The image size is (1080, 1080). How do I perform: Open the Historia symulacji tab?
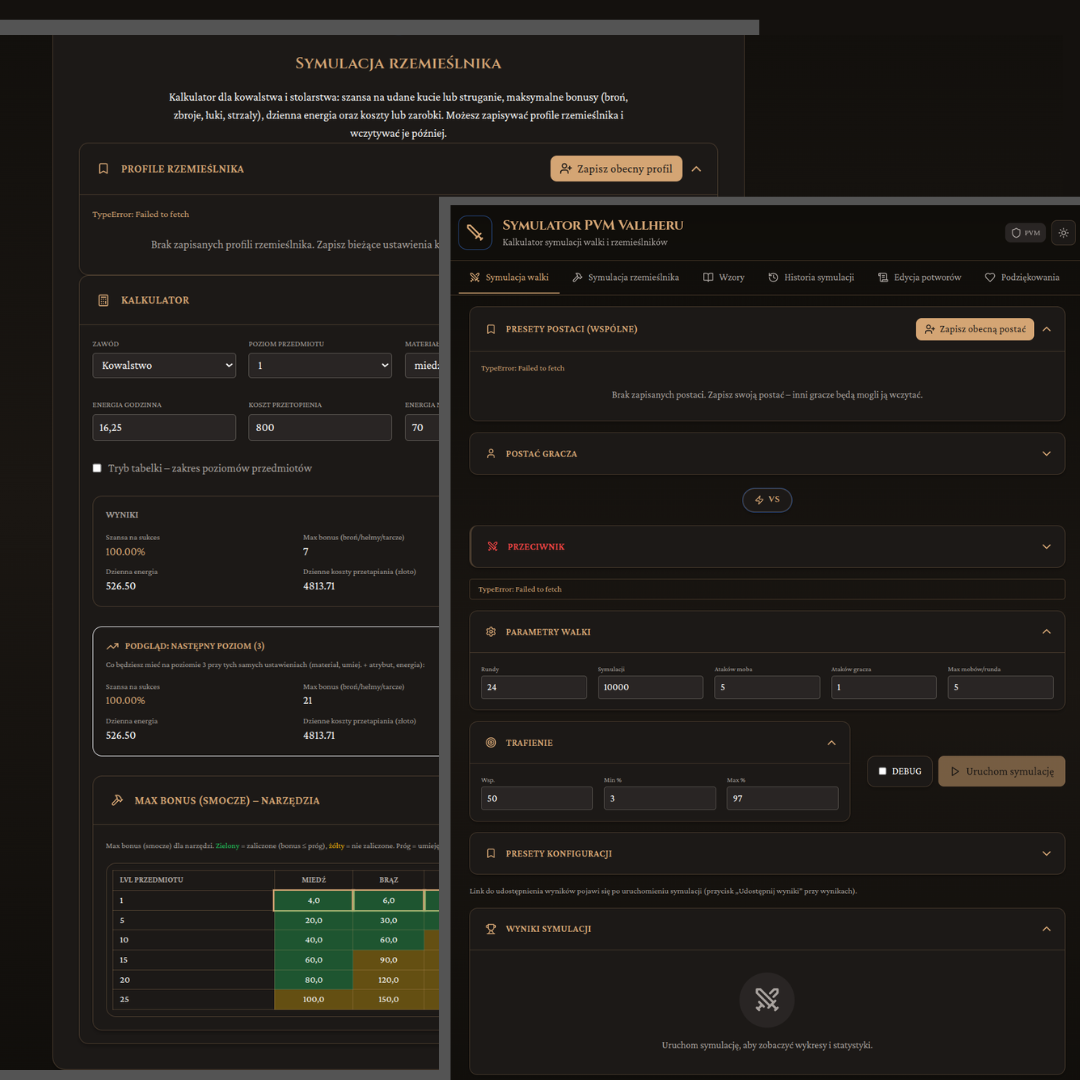[x=811, y=278]
